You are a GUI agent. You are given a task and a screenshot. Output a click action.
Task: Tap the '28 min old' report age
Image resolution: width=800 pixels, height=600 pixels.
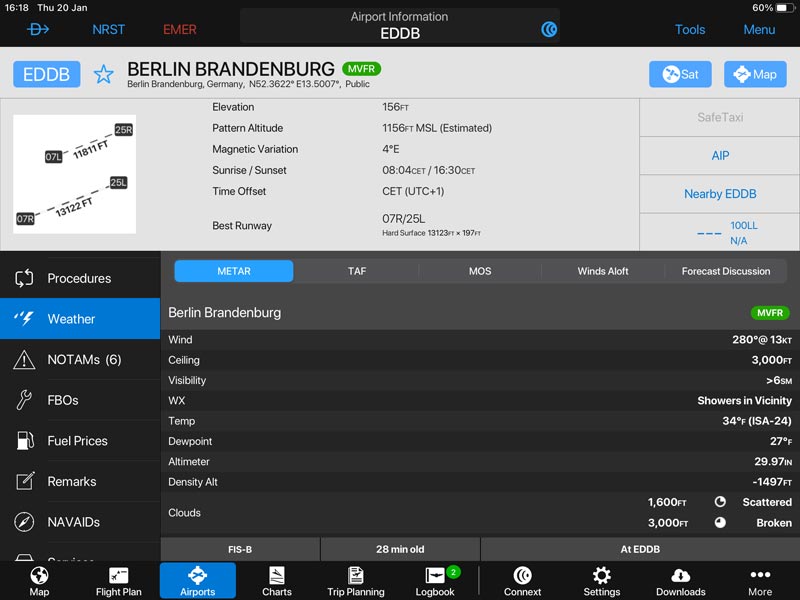tap(400, 549)
